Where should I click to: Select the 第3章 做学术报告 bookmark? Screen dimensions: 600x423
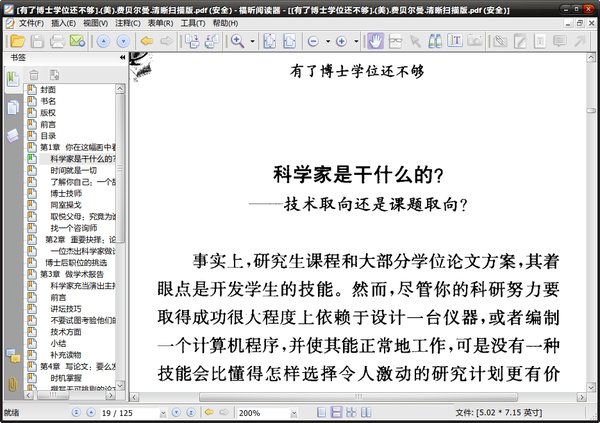click(72, 274)
